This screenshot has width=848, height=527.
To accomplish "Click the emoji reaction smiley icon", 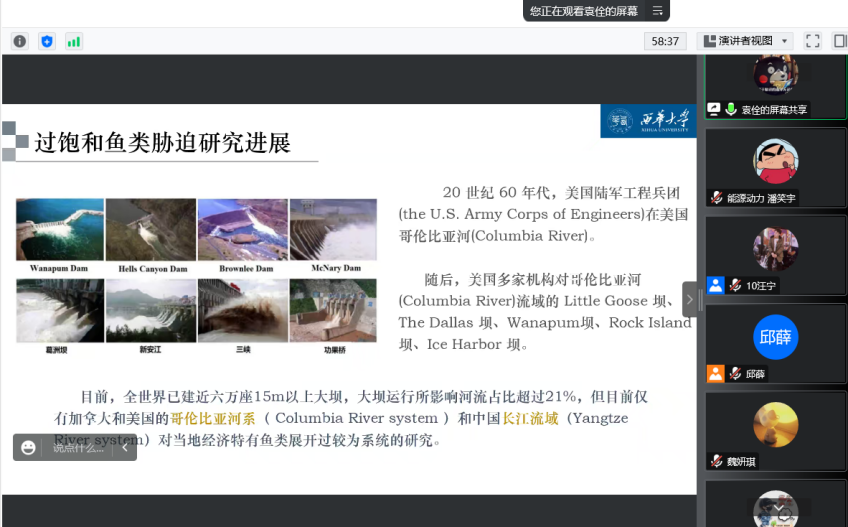I will (29, 447).
